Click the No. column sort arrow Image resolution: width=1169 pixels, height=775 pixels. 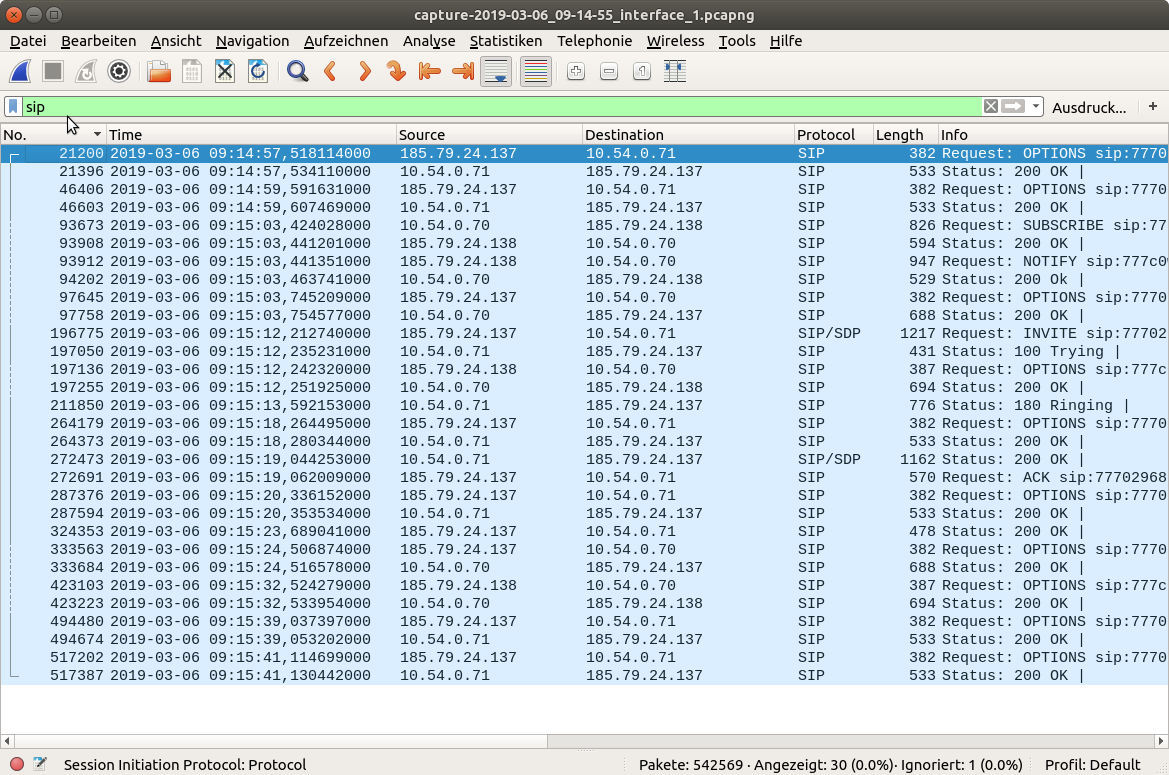(x=97, y=135)
